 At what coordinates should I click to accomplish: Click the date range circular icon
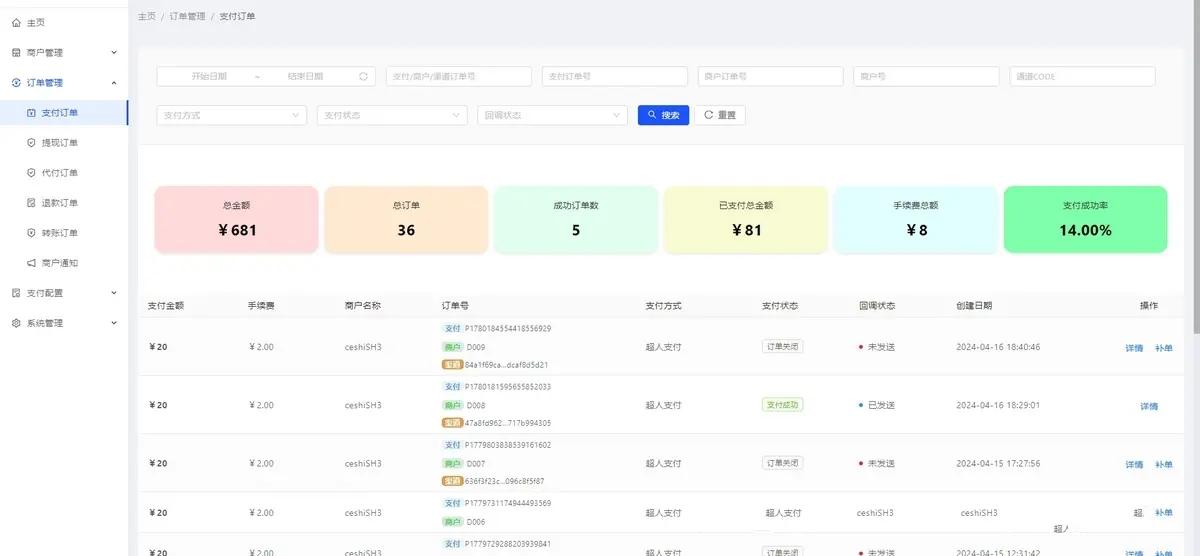pos(364,76)
